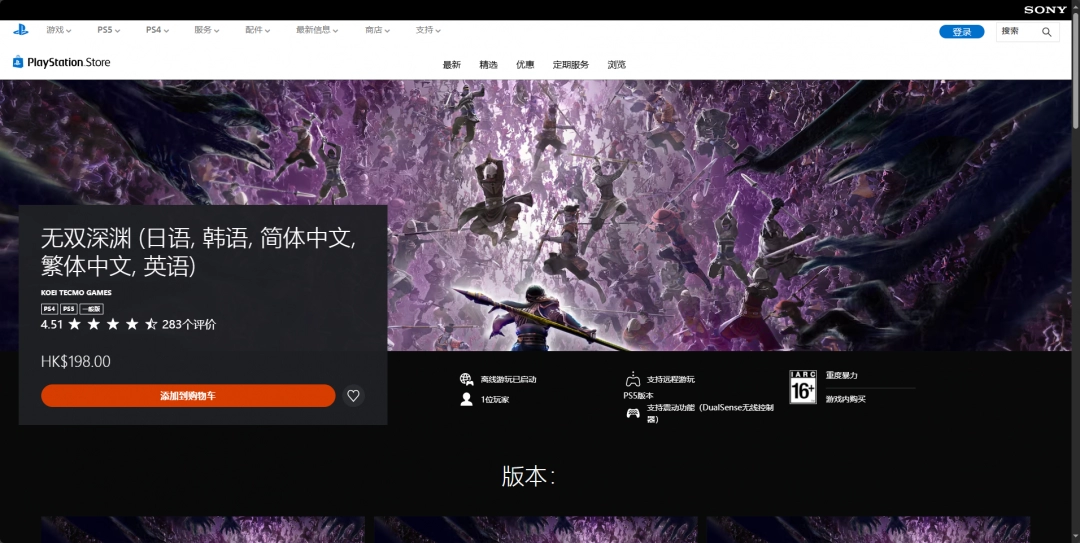Click the Sony logo
Screen dimensions: 1080x543
1045,9
